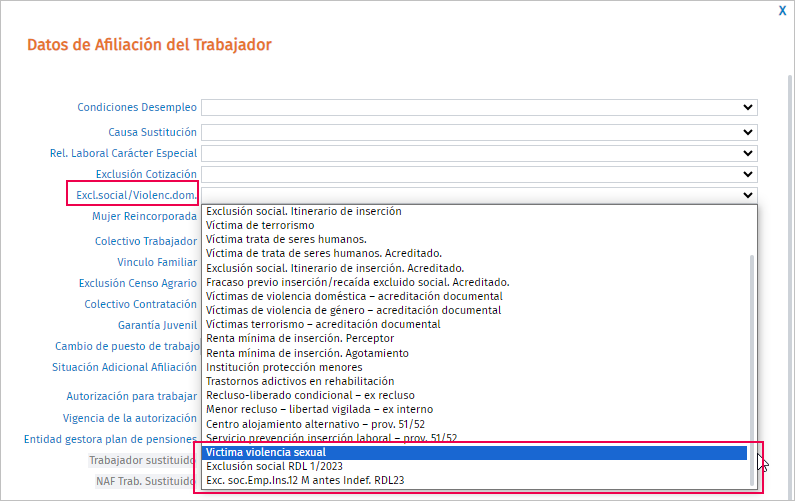Choose Víctima de terrorismo option
Image resolution: width=795 pixels, height=501 pixels.
[x=260, y=225]
